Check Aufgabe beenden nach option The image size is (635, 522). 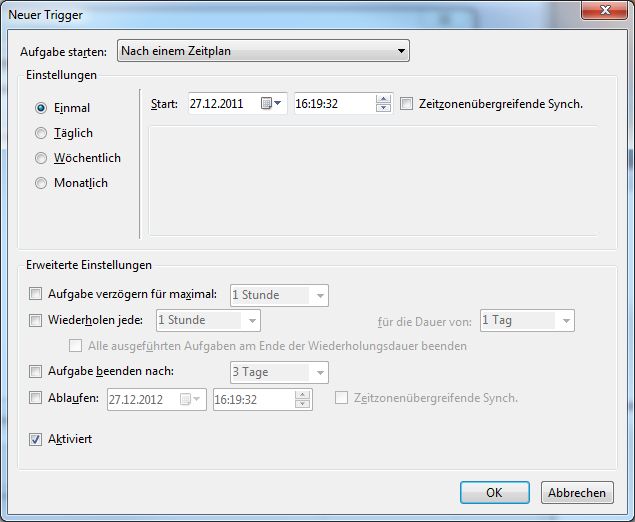click(x=35, y=371)
